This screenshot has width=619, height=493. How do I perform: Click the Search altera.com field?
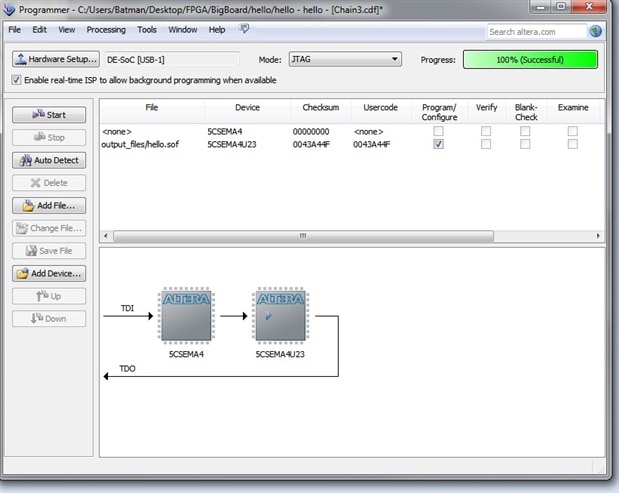(x=536, y=32)
